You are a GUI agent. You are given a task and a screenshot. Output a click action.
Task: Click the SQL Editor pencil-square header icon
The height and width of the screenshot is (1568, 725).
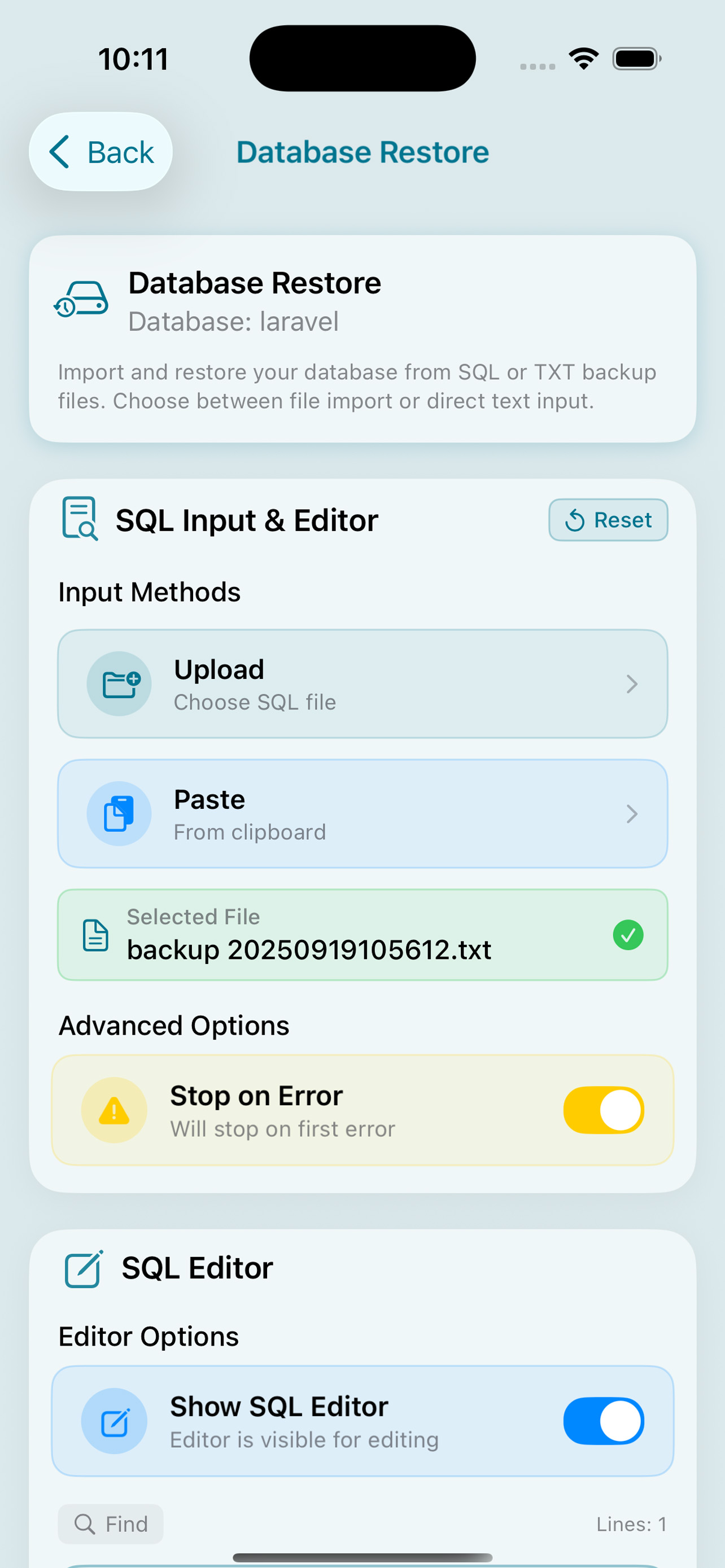point(84,1268)
